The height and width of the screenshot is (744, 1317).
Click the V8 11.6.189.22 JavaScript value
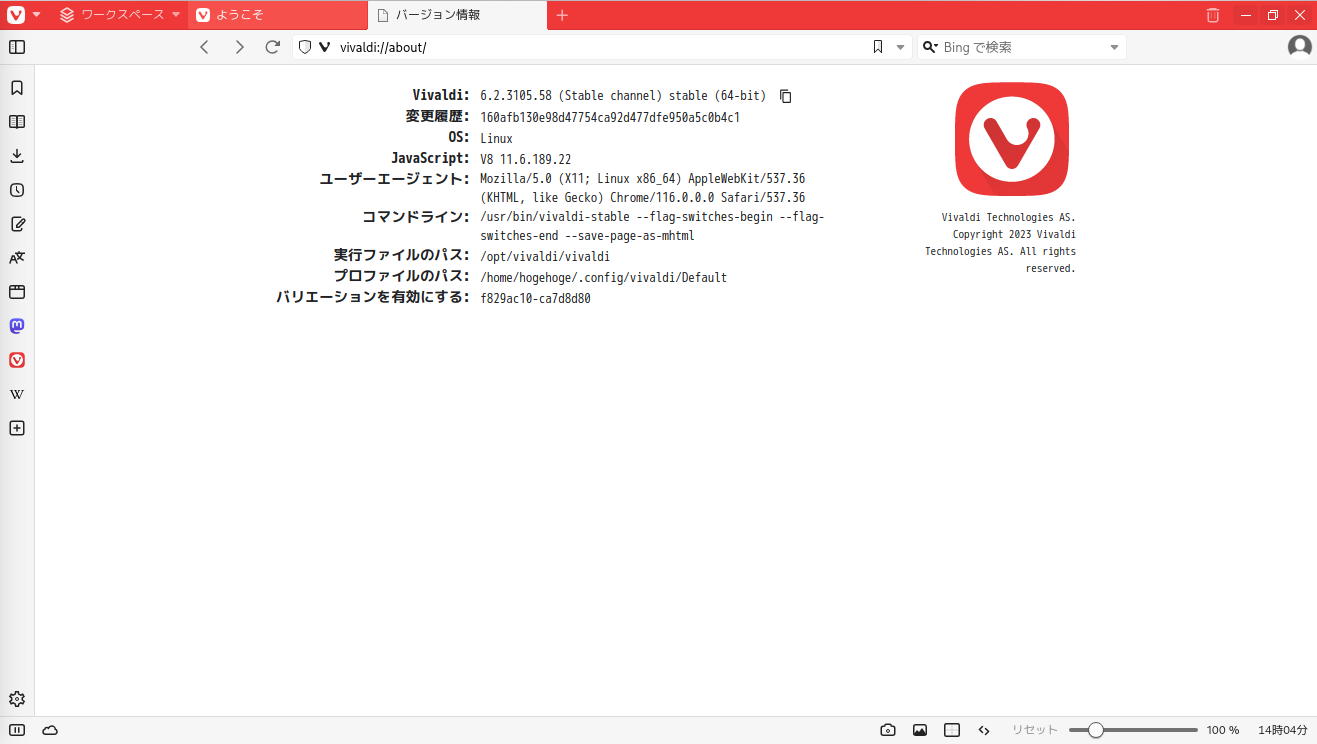click(526, 159)
